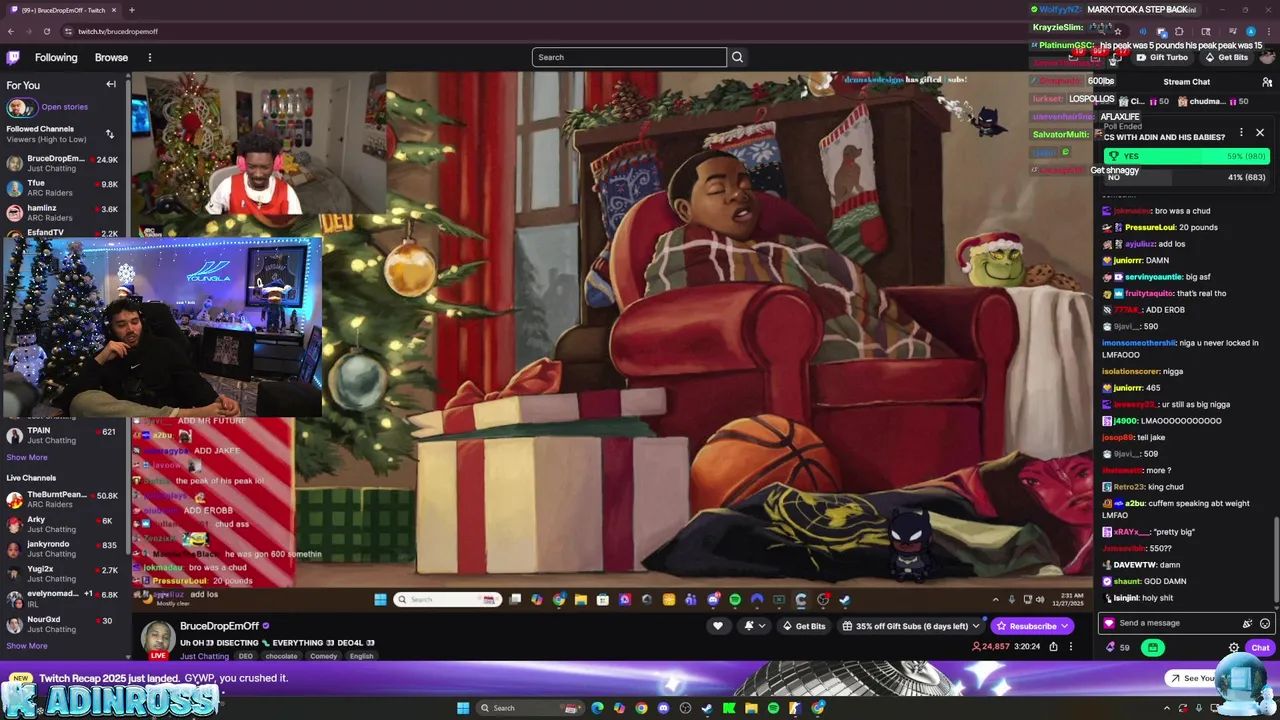Open TheBurntPean live channel

coord(62,499)
